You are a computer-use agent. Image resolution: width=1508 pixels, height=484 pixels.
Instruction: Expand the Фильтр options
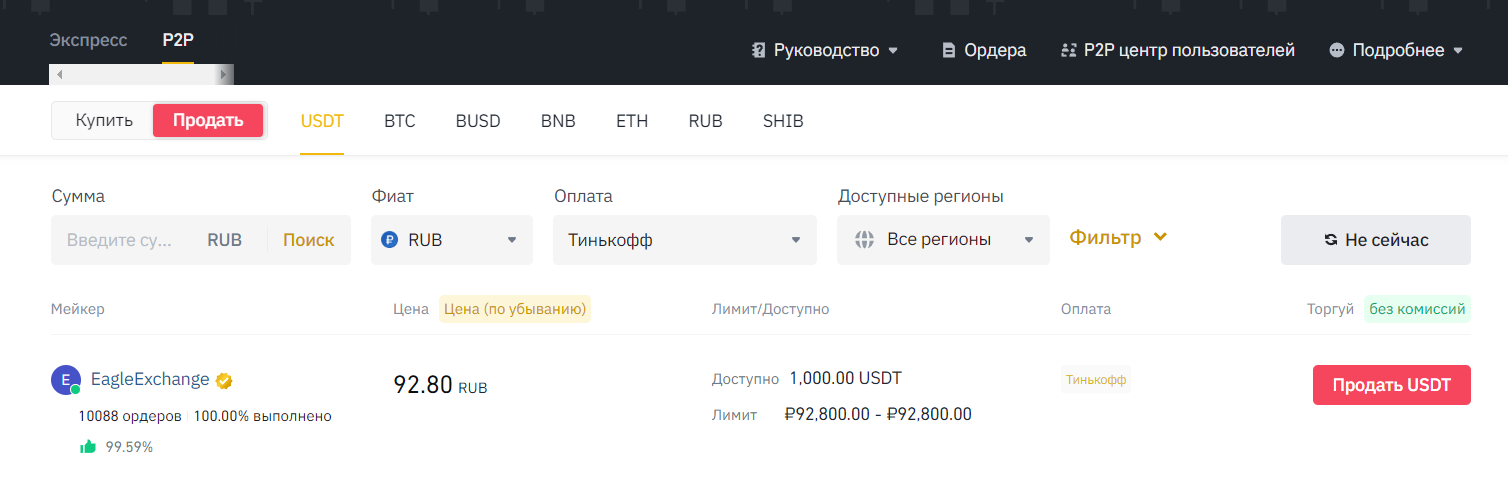coord(1118,238)
